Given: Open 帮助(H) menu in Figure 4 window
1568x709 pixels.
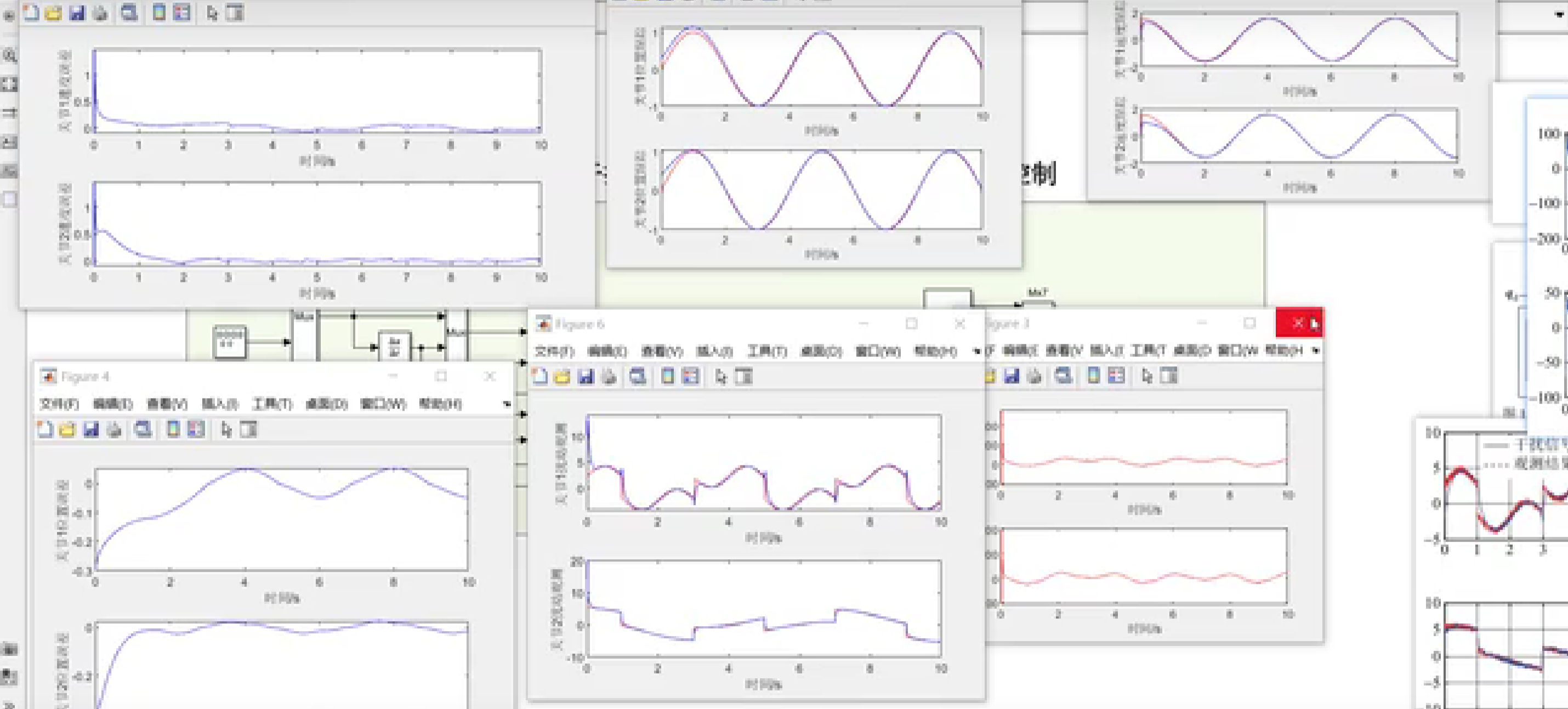Looking at the screenshot, I should pyautogui.click(x=440, y=404).
